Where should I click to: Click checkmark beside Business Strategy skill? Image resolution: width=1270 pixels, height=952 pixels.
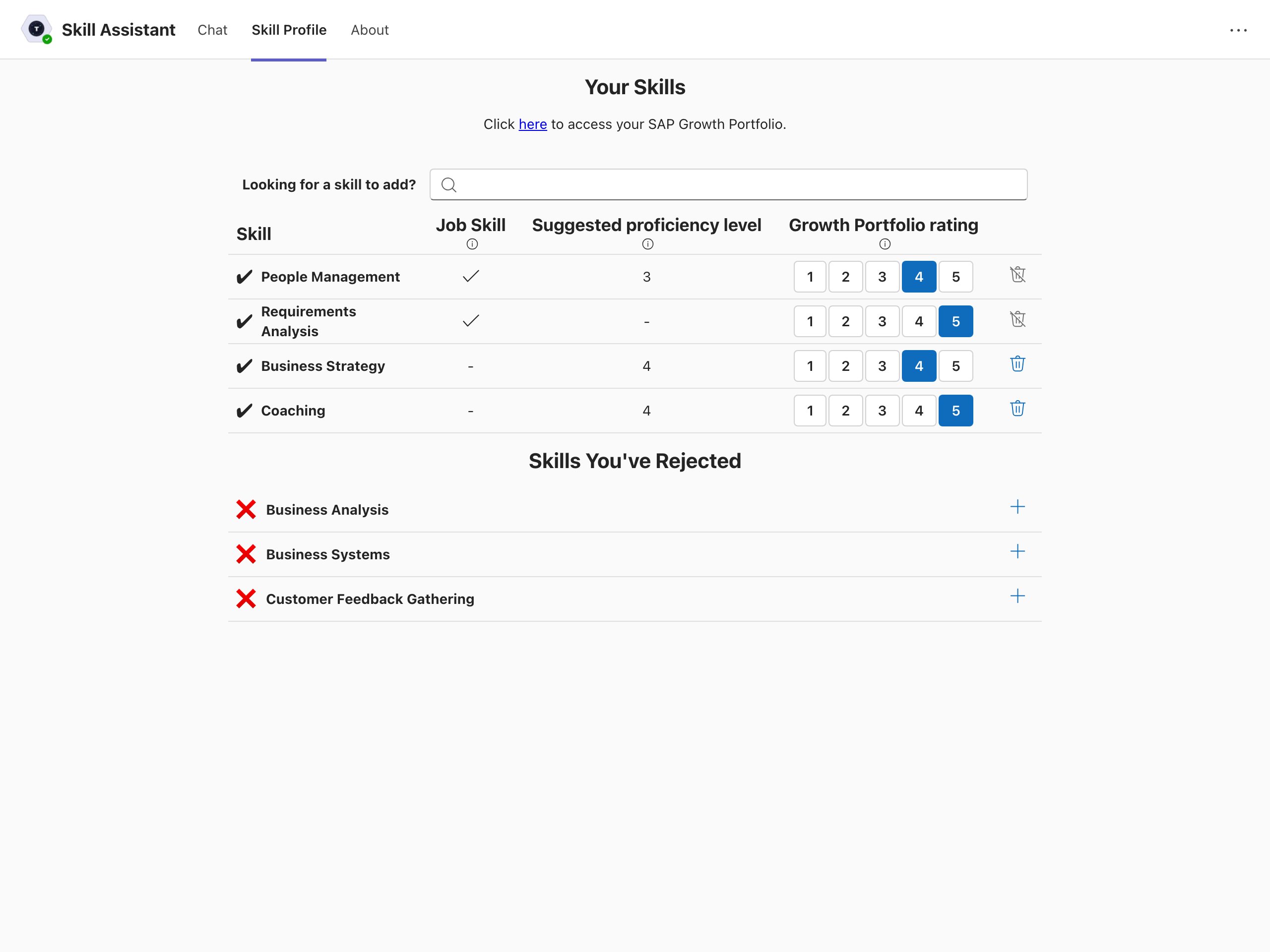(244, 366)
